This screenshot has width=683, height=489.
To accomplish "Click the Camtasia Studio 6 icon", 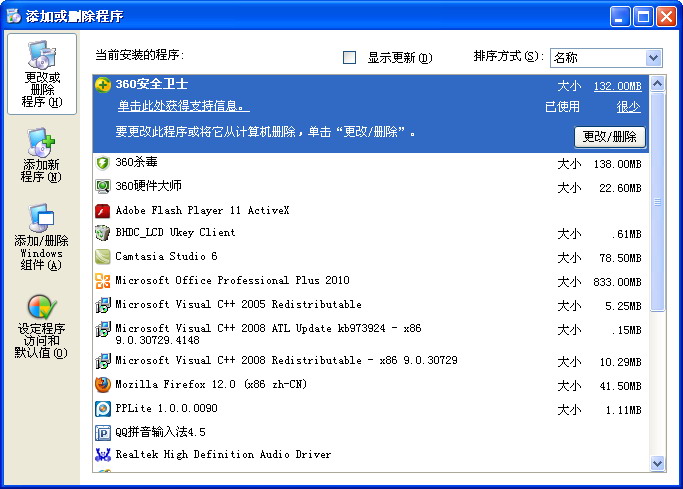I will [103, 256].
